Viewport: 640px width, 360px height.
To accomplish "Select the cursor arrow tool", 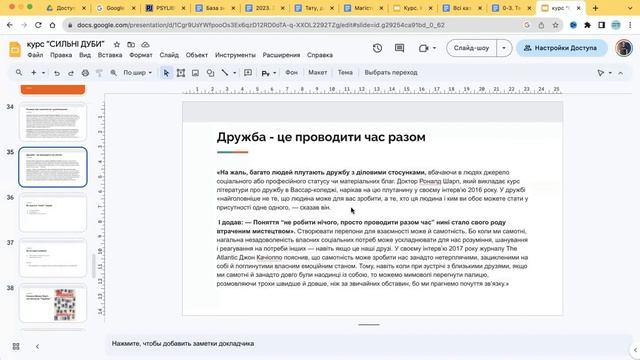I will (166, 73).
